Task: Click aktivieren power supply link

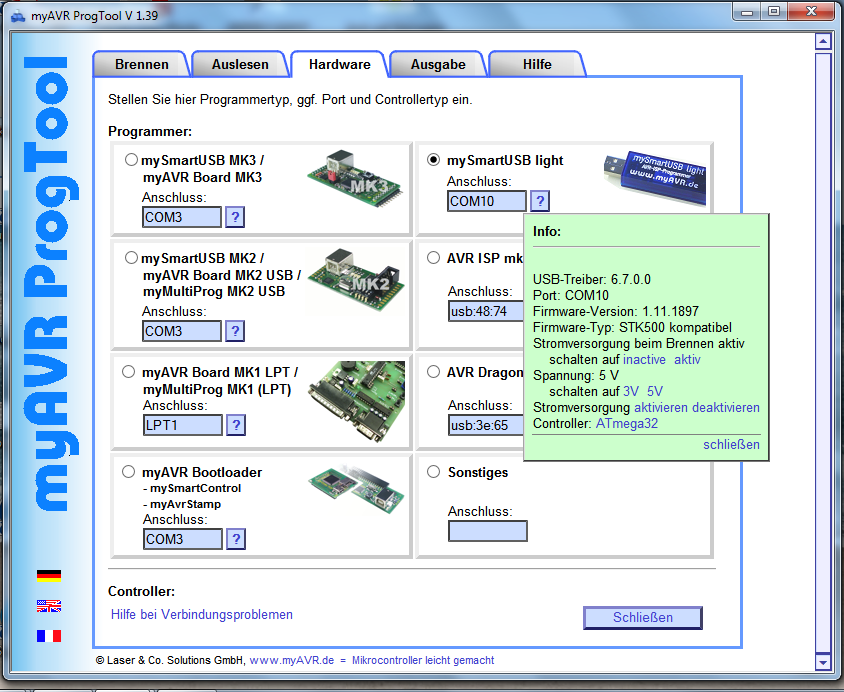Action: click(x=661, y=407)
